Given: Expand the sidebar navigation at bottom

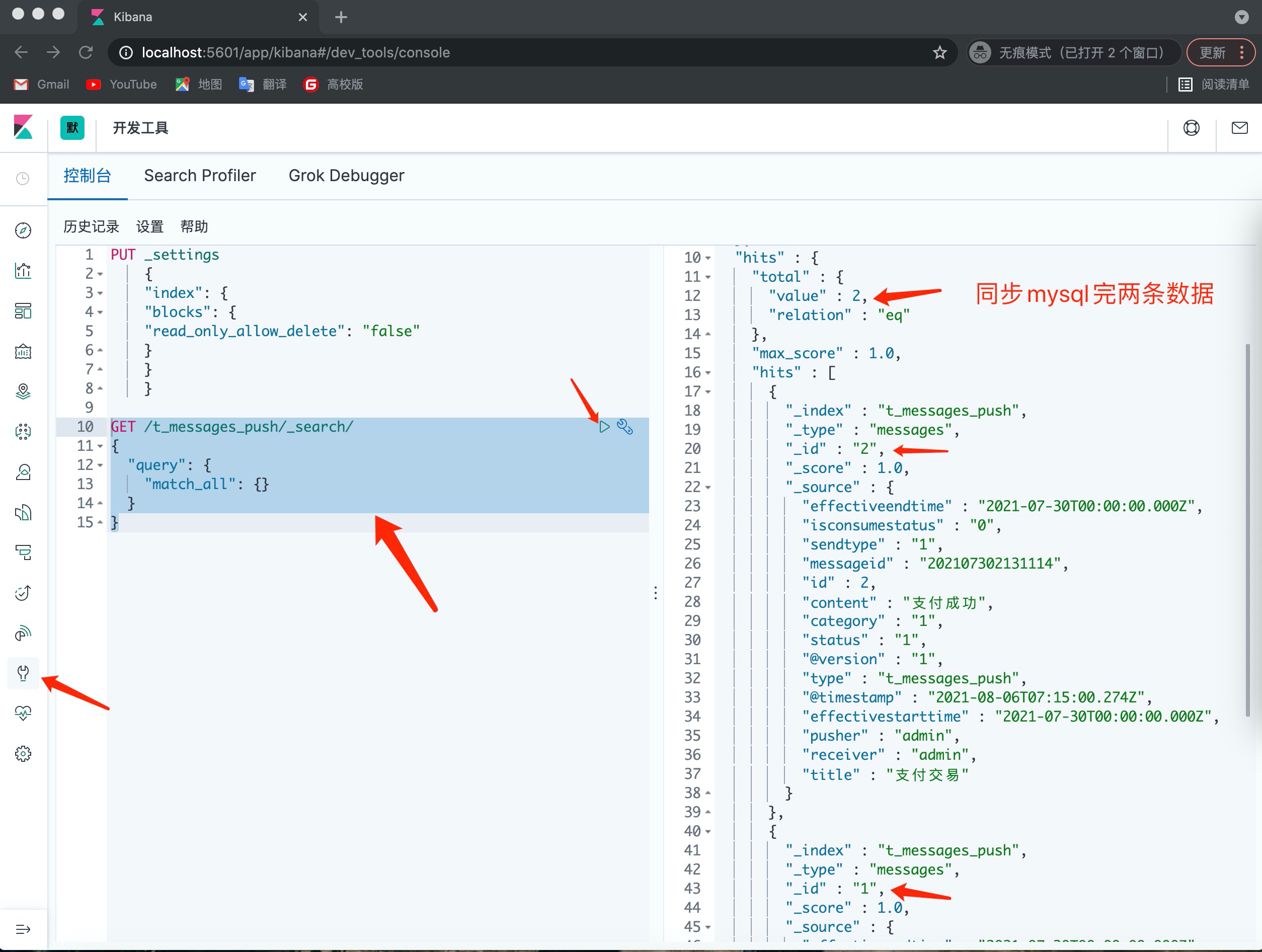Looking at the screenshot, I should (23, 929).
